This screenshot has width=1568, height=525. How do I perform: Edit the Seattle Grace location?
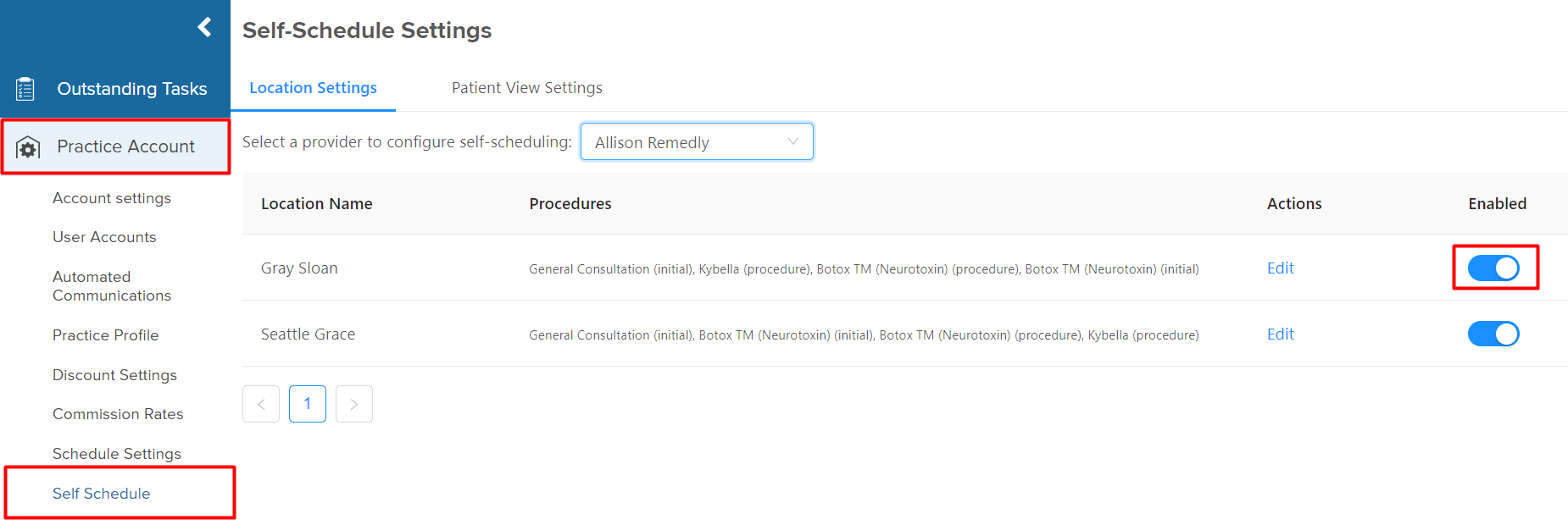coord(1280,334)
